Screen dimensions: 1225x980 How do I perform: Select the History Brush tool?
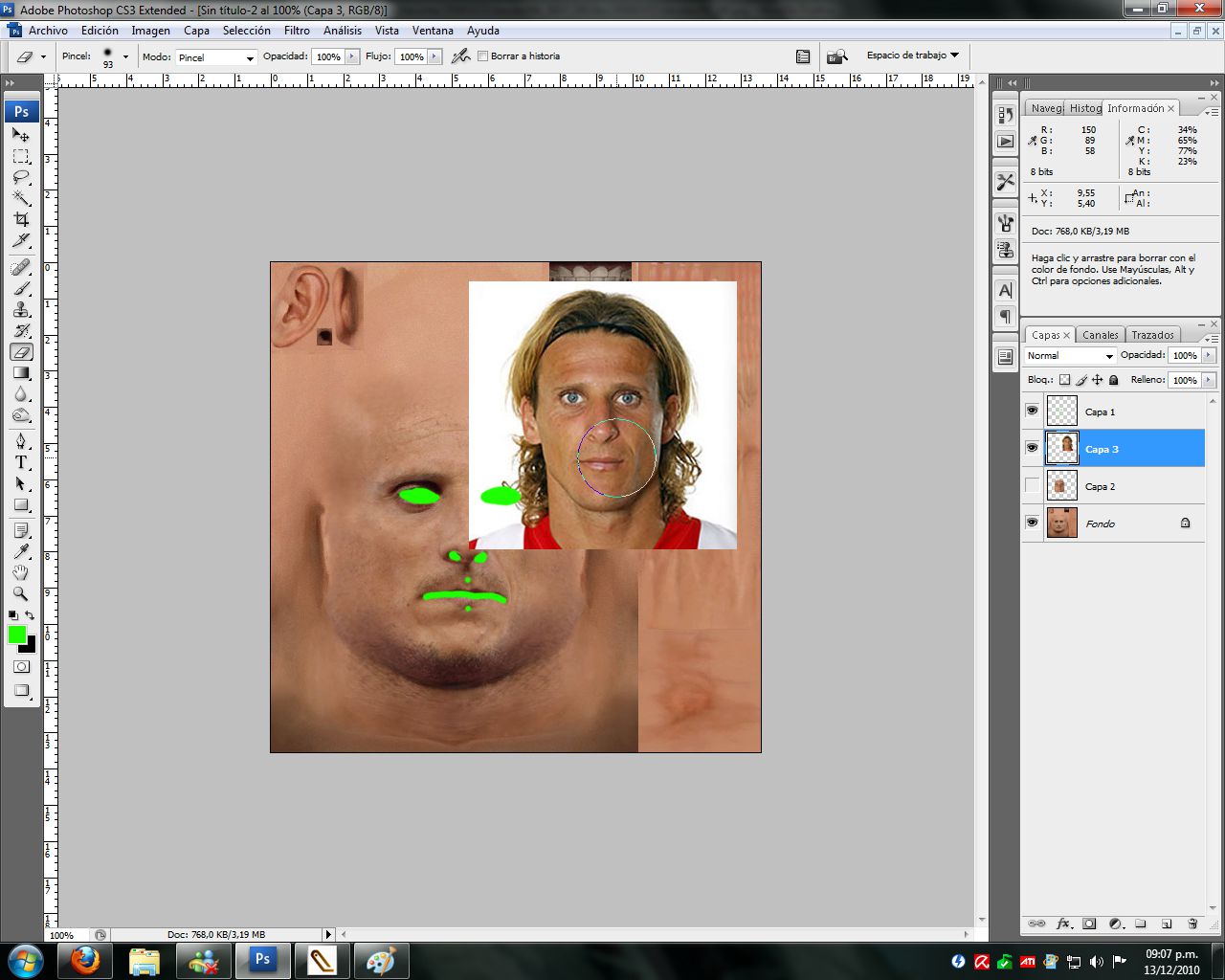[x=21, y=330]
